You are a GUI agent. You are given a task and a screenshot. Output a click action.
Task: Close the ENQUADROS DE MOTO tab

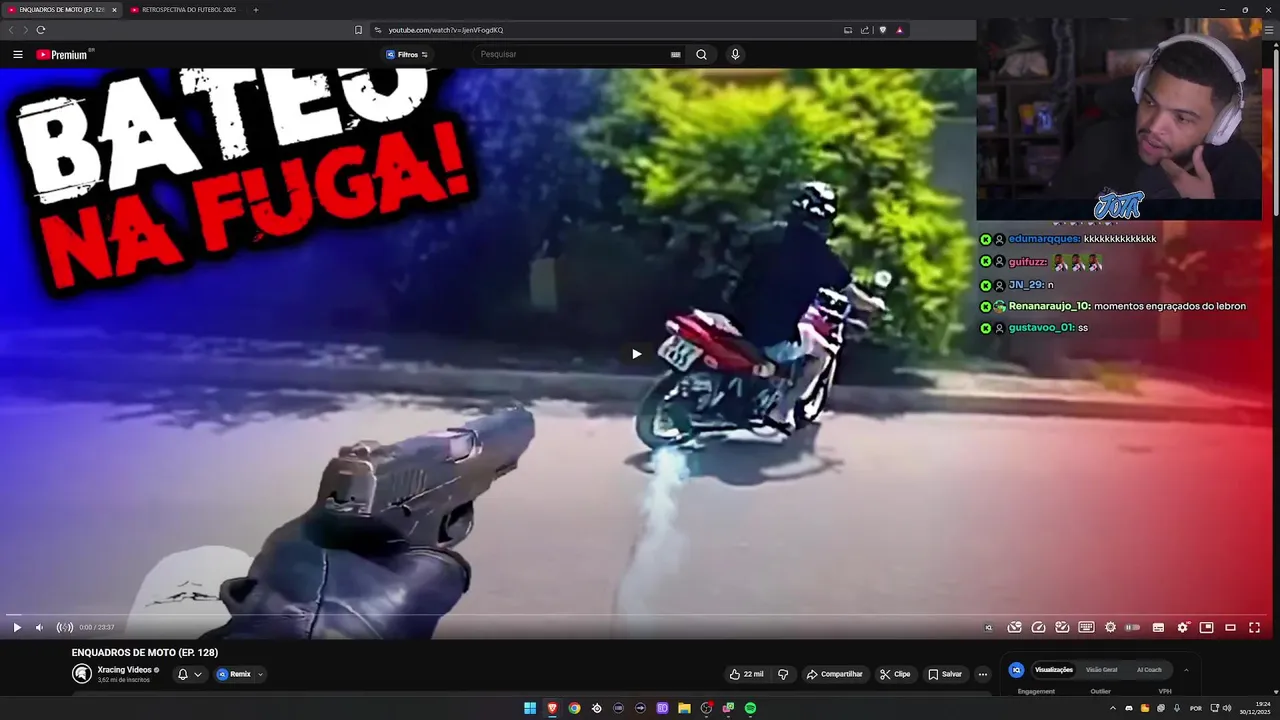tap(114, 10)
